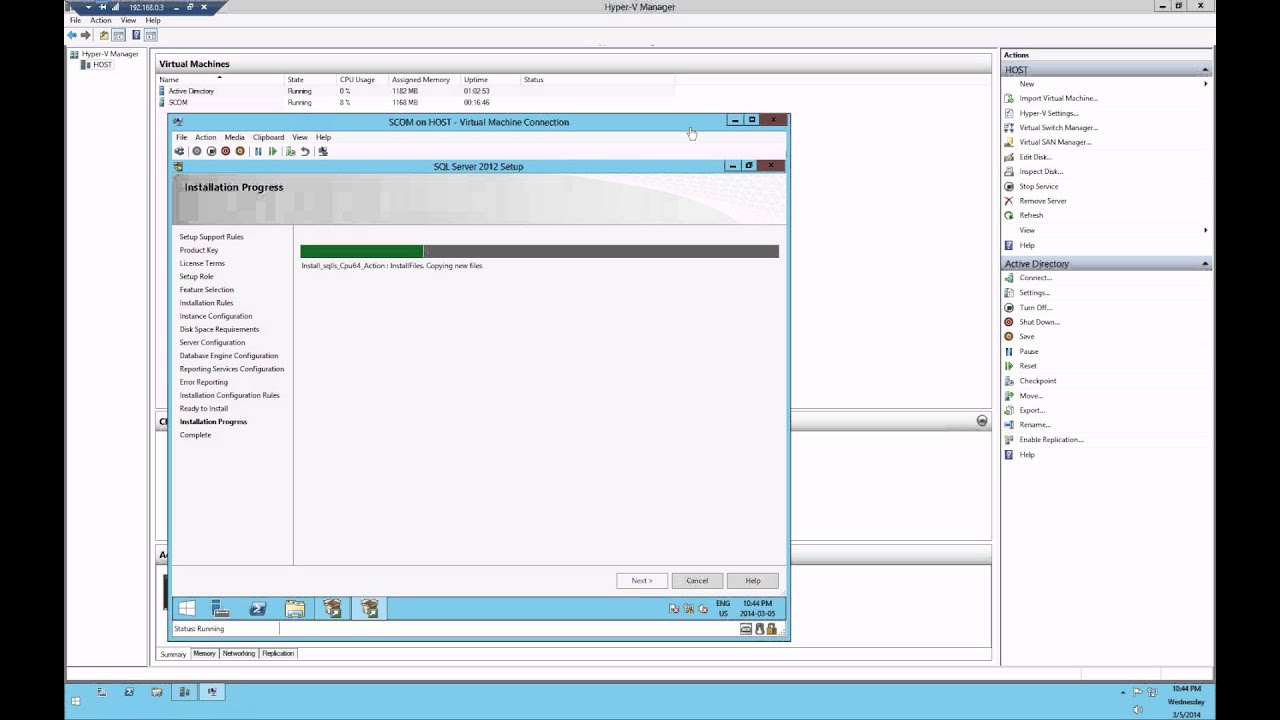Click the speaker volume icon in host tray

click(x=1137, y=709)
